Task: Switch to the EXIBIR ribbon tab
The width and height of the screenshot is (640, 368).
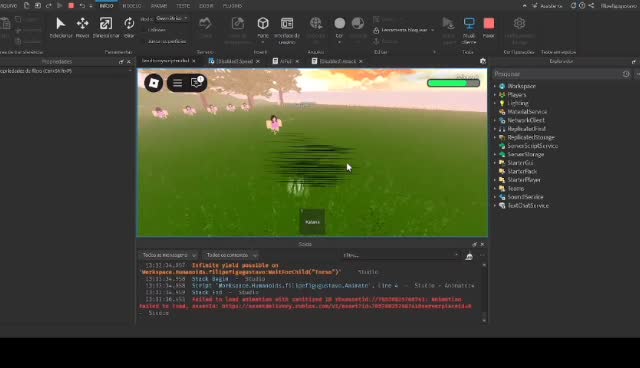Action: [x=206, y=6]
